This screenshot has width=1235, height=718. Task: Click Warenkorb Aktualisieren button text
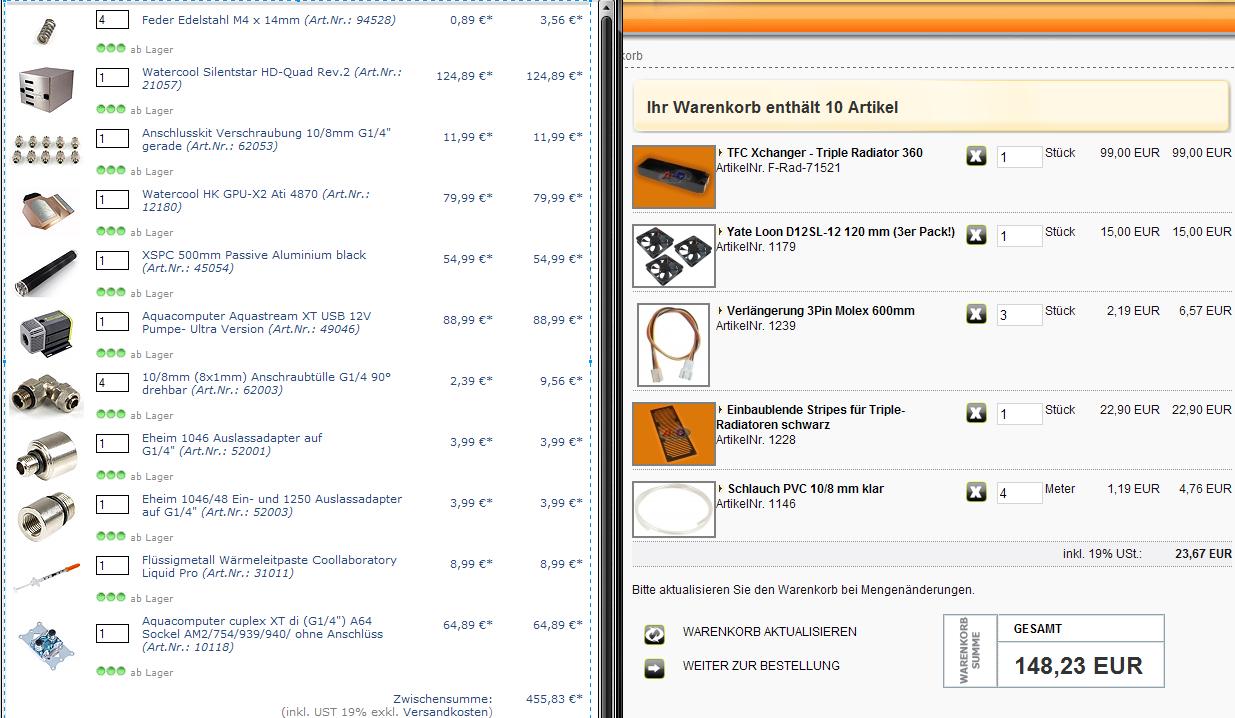[x=770, y=632]
